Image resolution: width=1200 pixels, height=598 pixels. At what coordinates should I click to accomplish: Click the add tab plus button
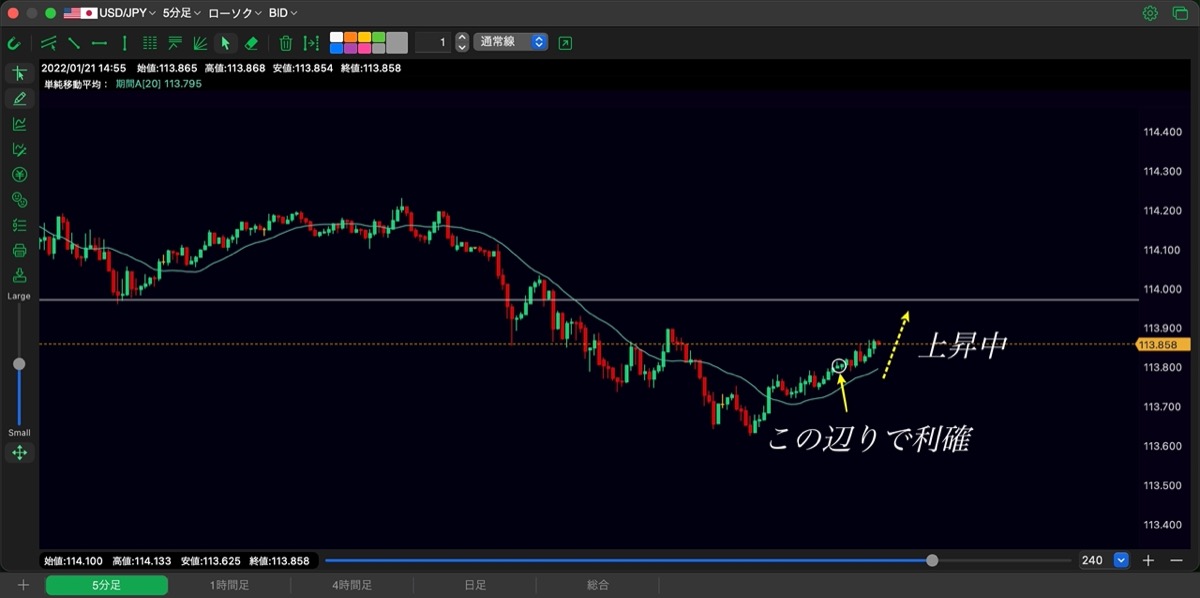(x=23, y=585)
